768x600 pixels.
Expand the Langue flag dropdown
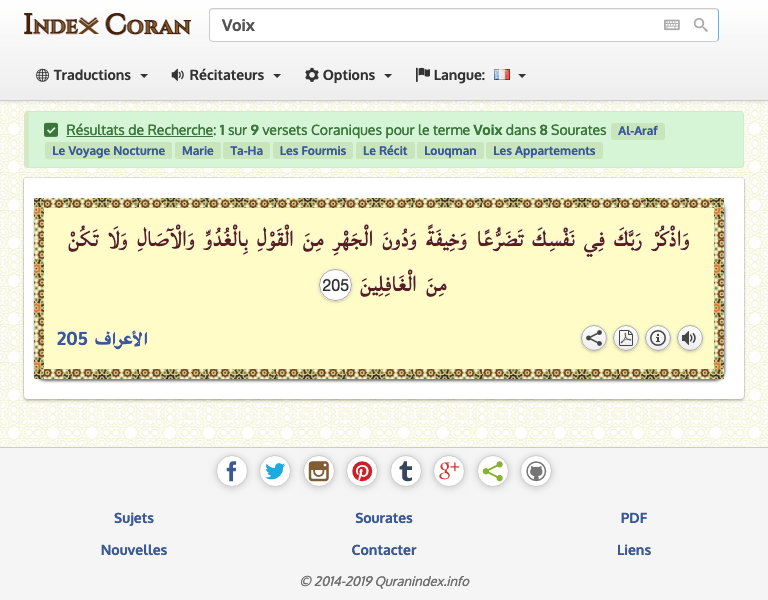[x=471, y=75]
